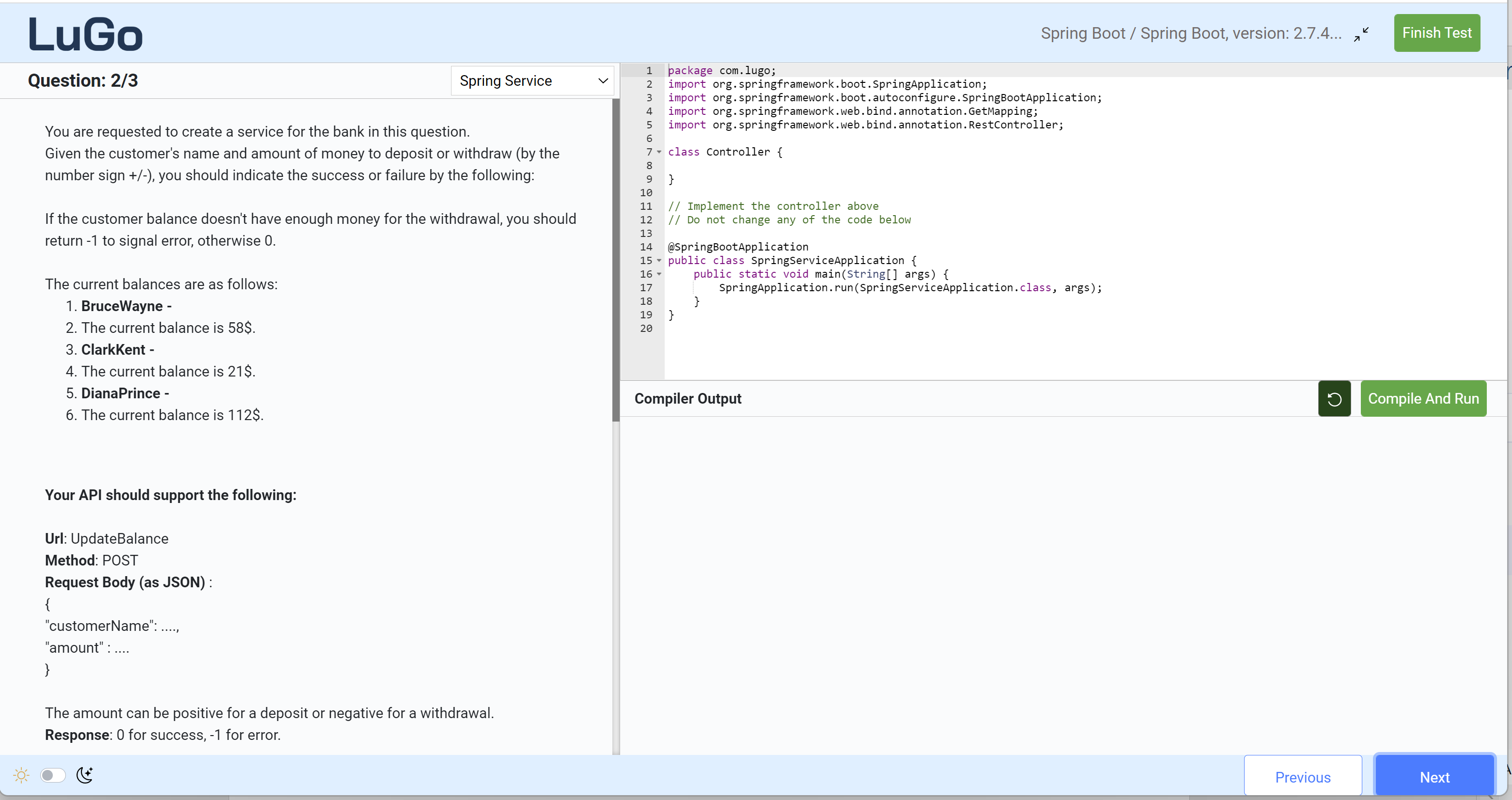Reset the code using the circular arrow icon
This screenshot has width=1512, height=800.
coord(1334,398)
